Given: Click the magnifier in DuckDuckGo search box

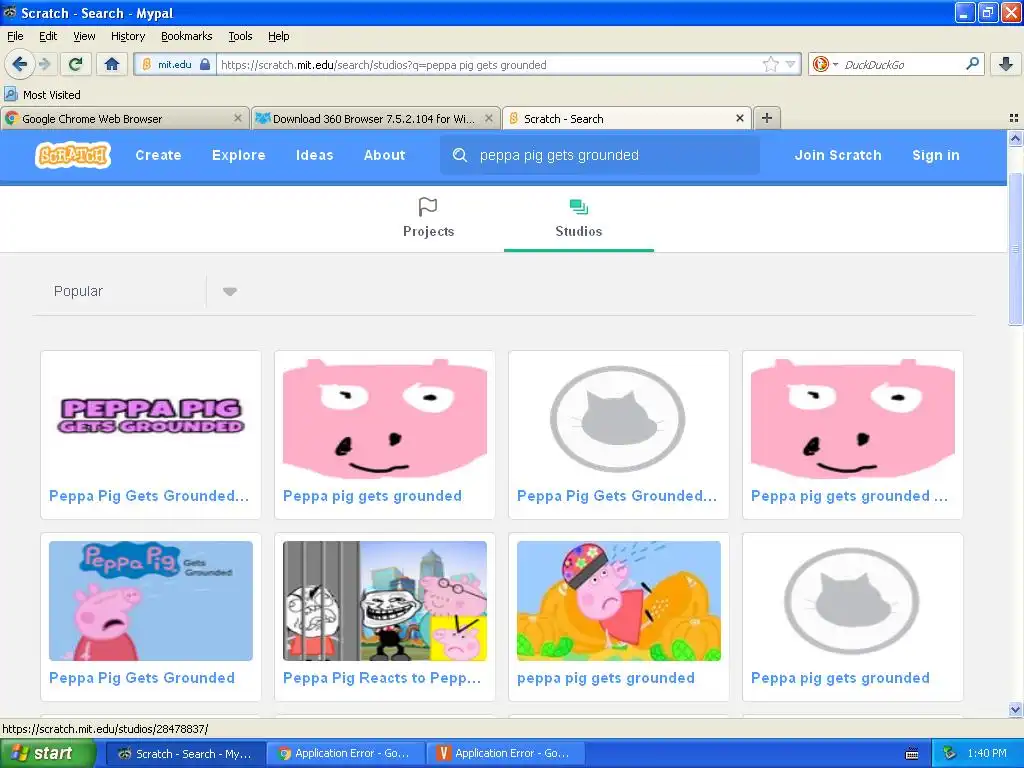Looking at the screenshot, I should tap(972, 64).
